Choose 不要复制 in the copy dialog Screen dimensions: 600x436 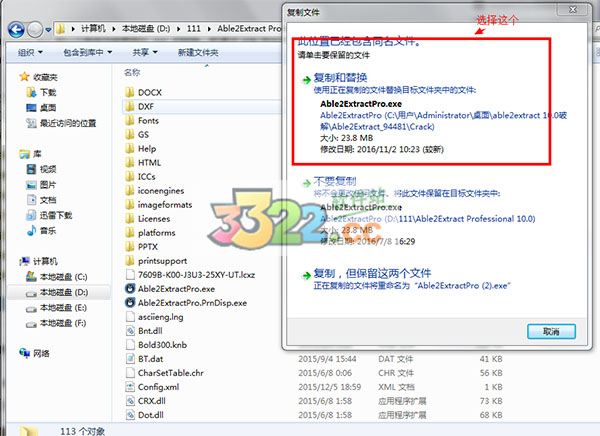pyautogui.click(x=335, y=181)
